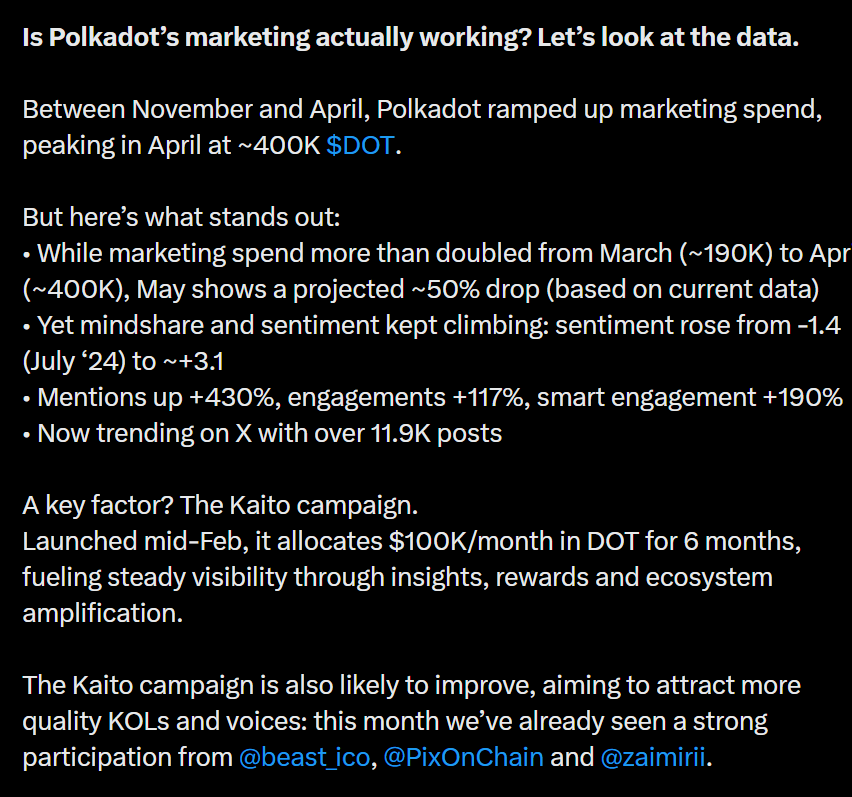Click the bold headline about Polkadot's marketing
Viewport: 852px width, 797px height.
(411, 37)
